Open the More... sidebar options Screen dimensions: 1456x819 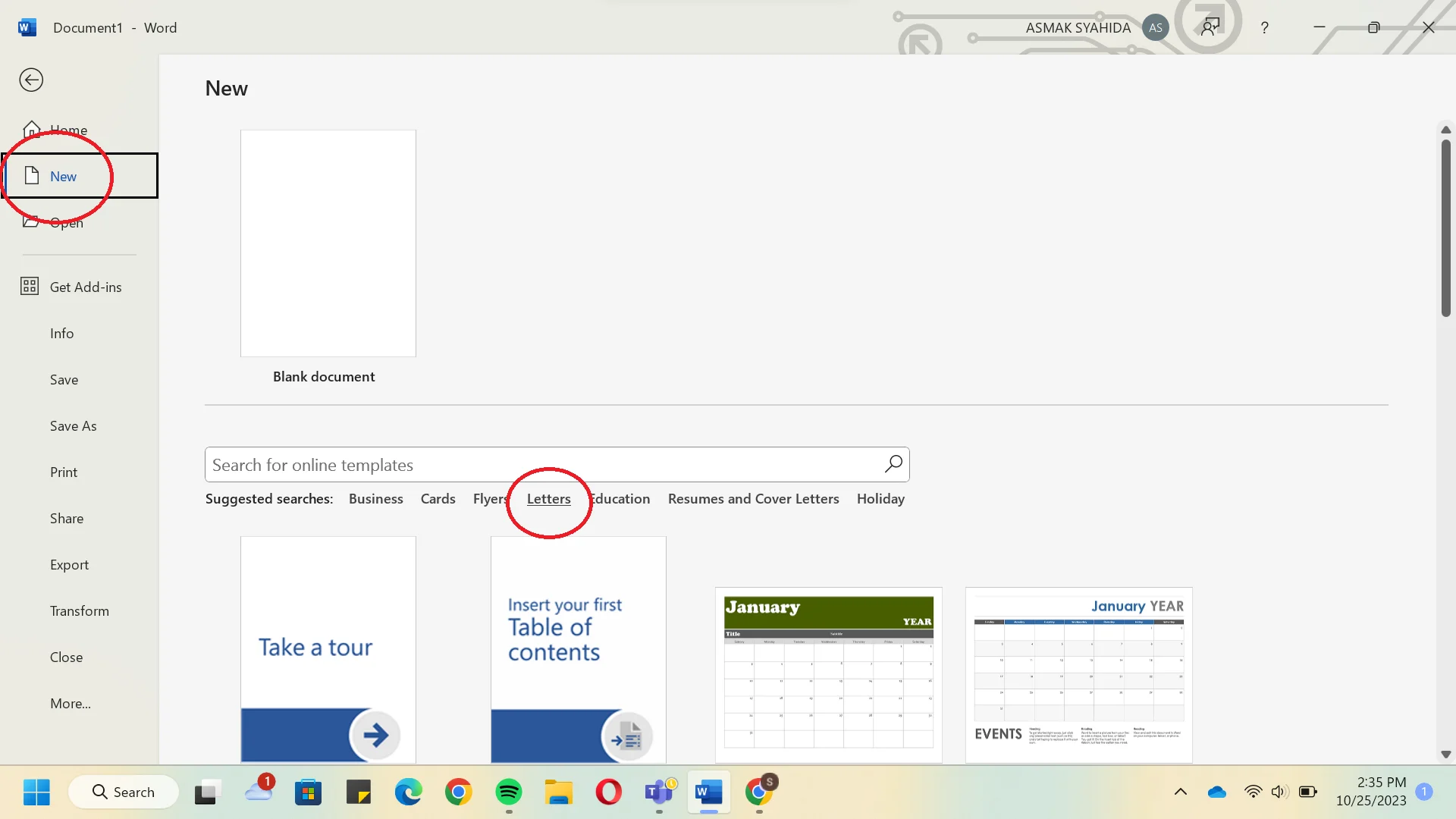click(71, 704)
